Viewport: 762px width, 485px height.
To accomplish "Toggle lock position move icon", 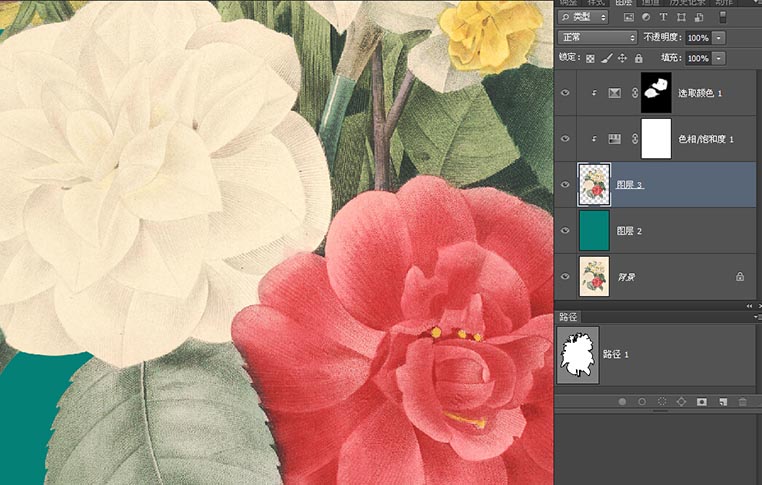I will [x=622, y=58].
